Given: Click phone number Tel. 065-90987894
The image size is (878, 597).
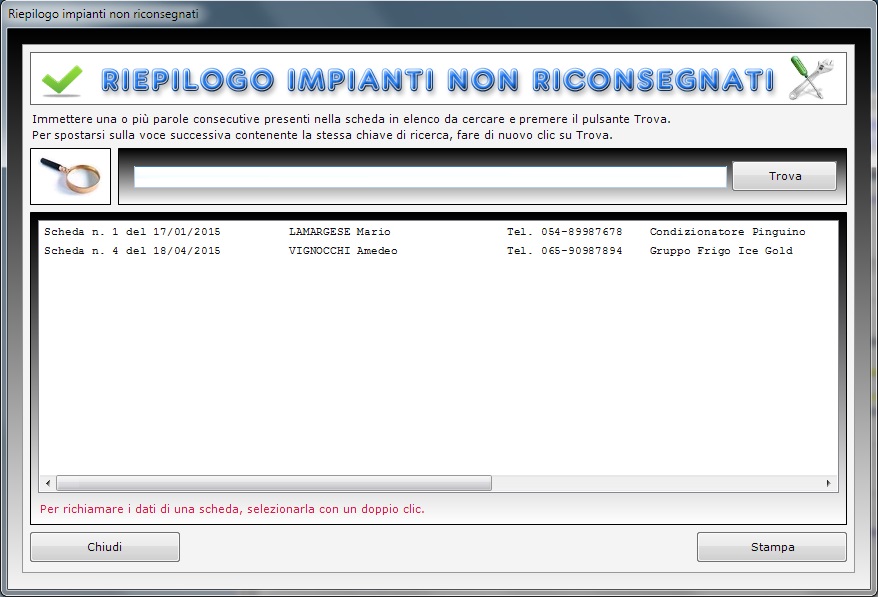Looking at the screenshot, I should tap(564, 251).
